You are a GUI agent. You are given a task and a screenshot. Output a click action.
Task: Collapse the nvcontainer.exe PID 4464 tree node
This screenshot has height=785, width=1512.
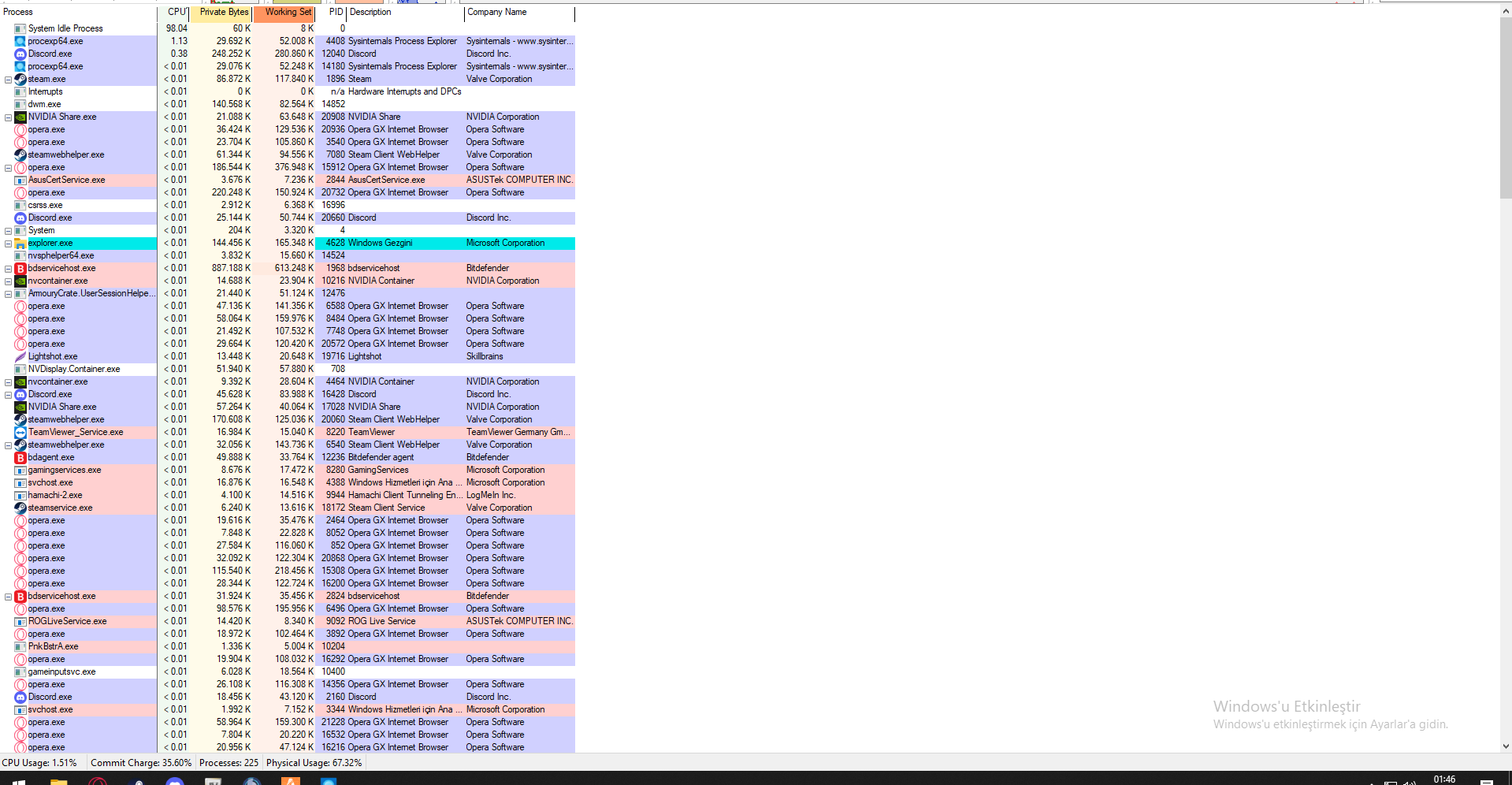coord(8,382)
